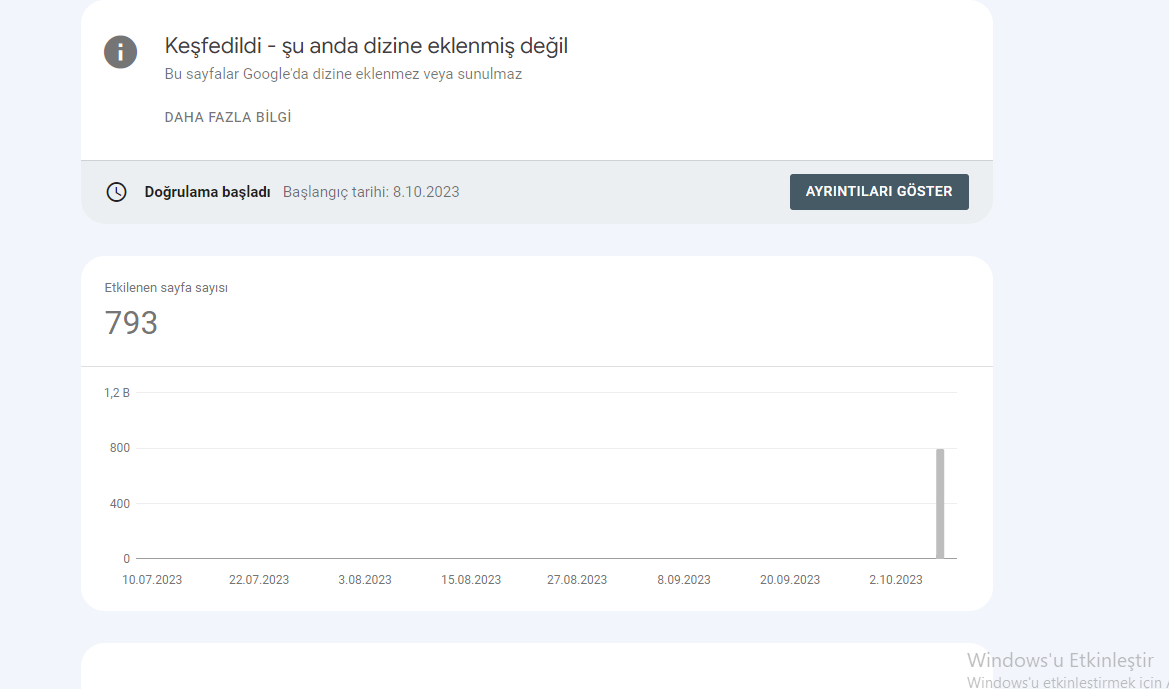Click the 22.07.2023 date label
The width and height of the screenshot is (1169, 689).
pyautogui.click(x=259, y=579)
